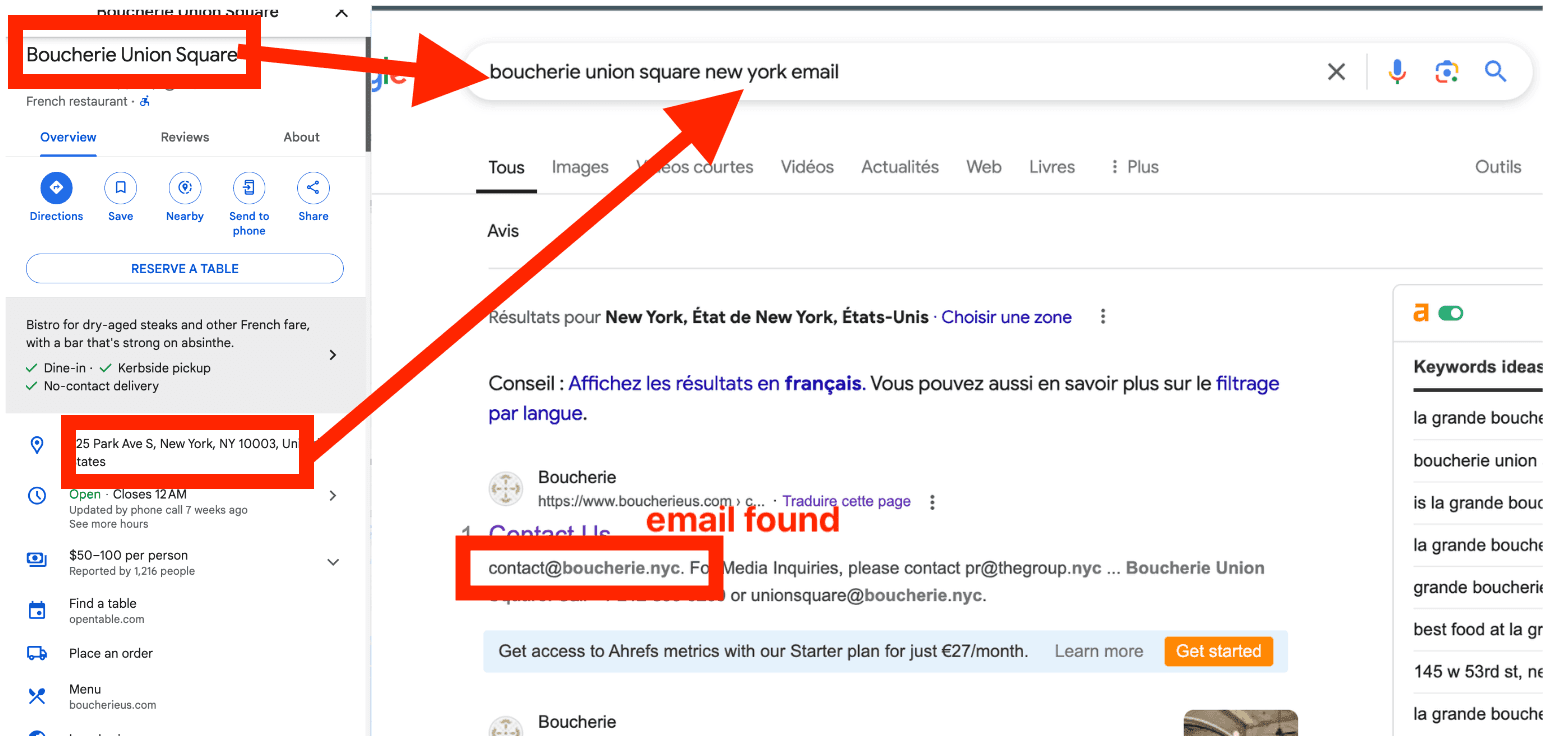This screenshot has height=736, width=1550.
Task: Clear the search box with X
Action: pos(1336,72)
